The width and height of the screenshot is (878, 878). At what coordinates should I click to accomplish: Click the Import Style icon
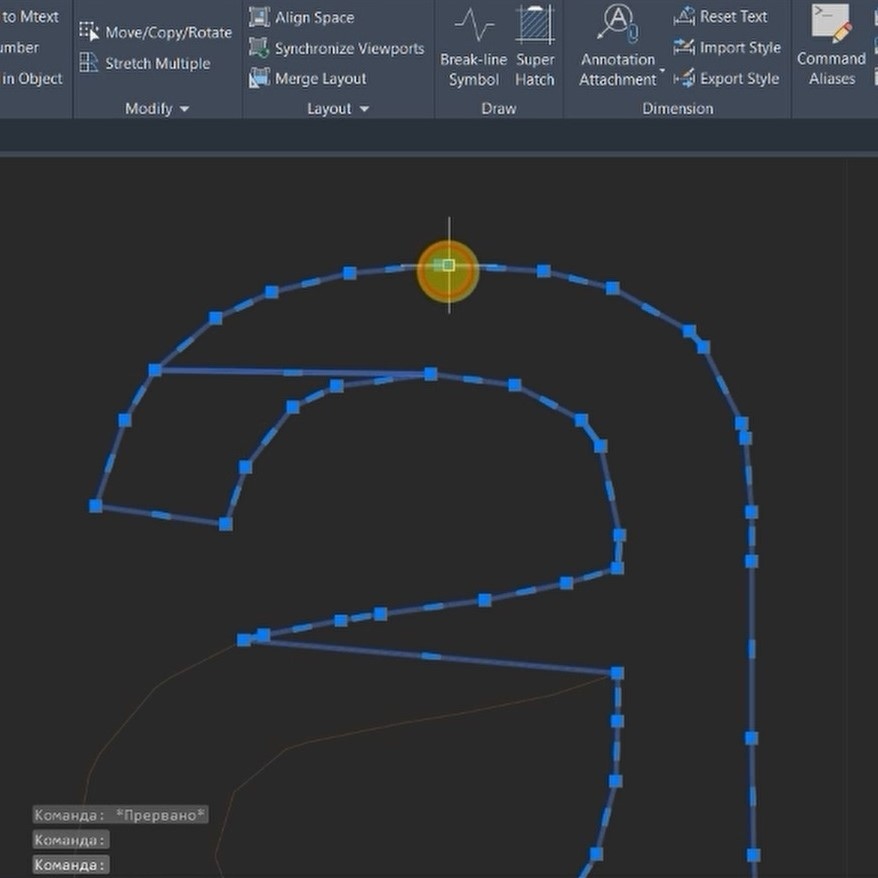[684, 48]
